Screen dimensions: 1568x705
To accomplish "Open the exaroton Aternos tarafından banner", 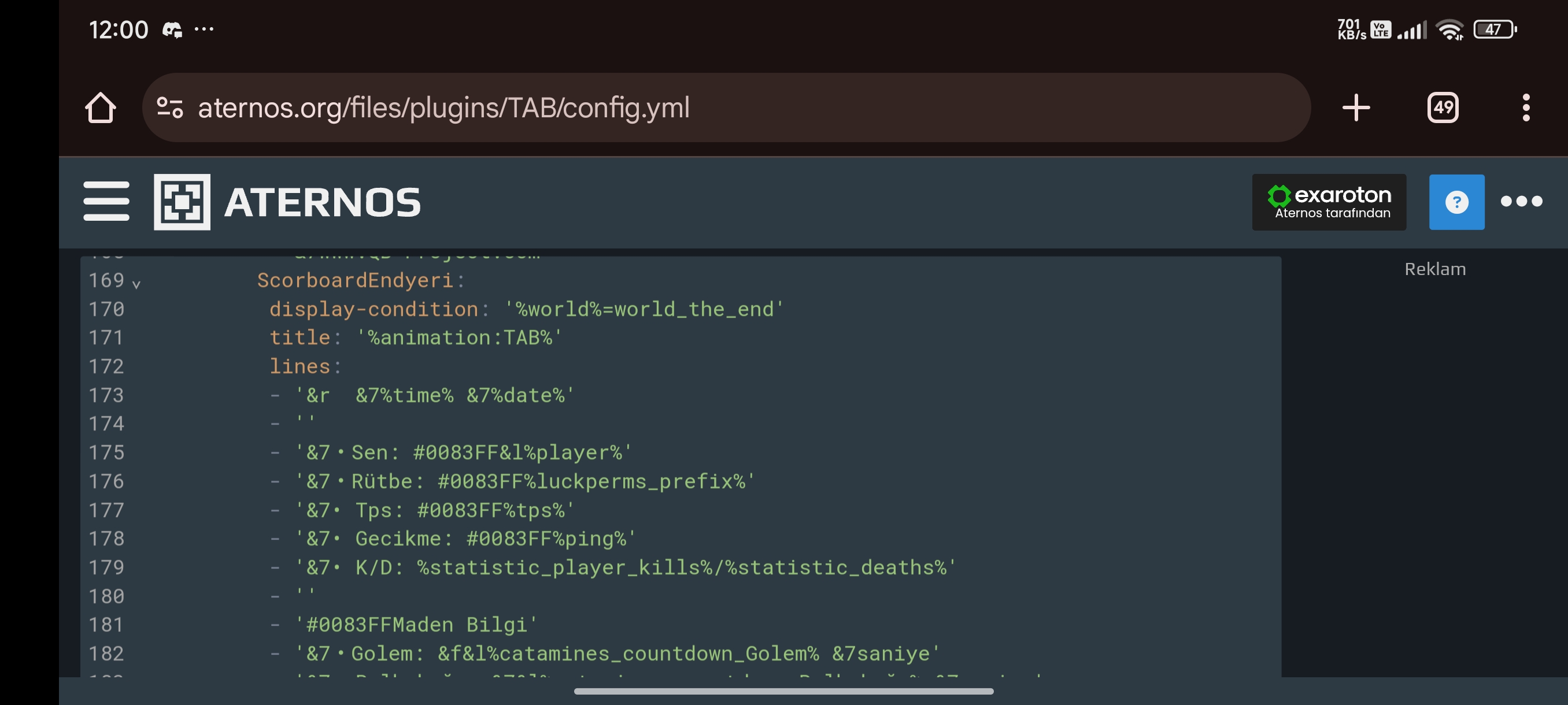I will tap(1329, 202).
